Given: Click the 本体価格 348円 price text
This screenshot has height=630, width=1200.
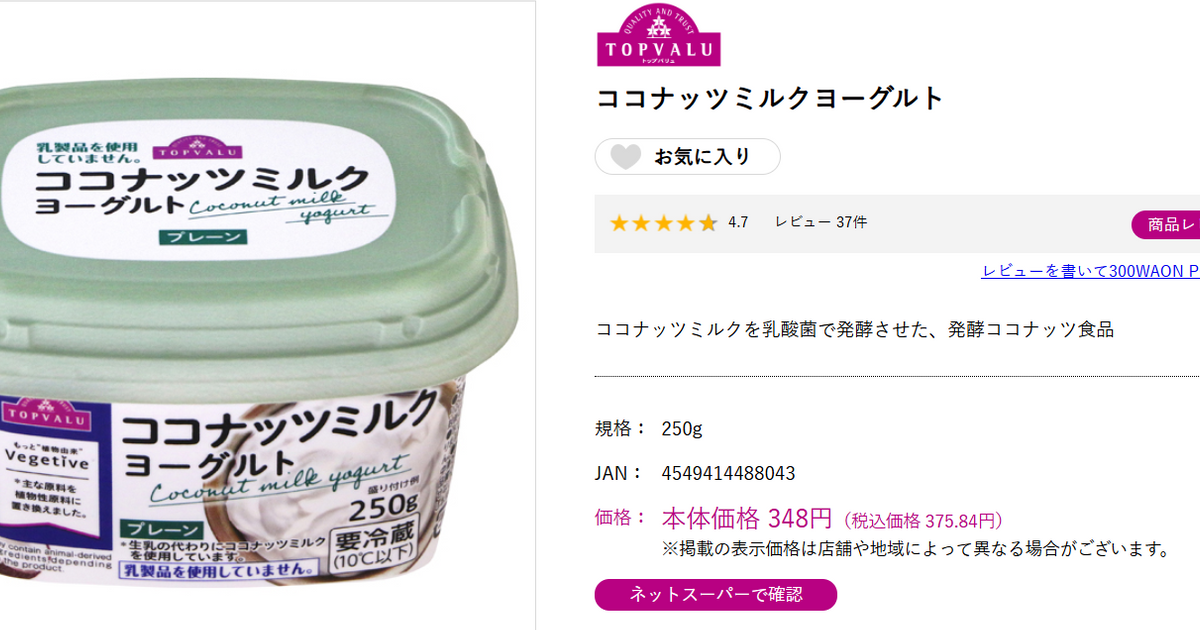Looking at the screenshot, I should (x=747, y=519).
